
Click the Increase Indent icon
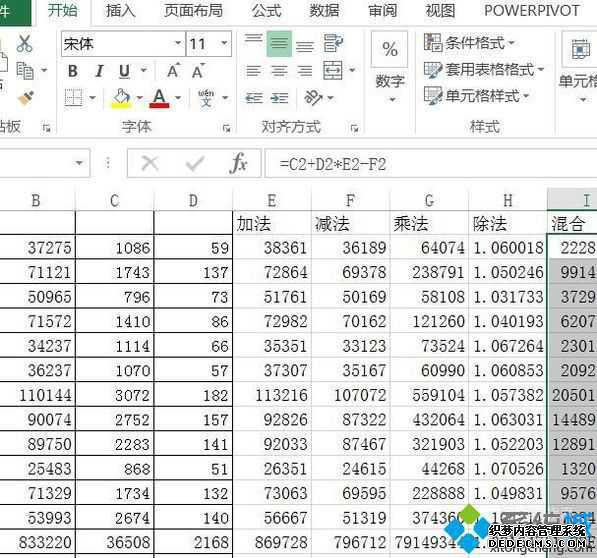pos(279,98)
